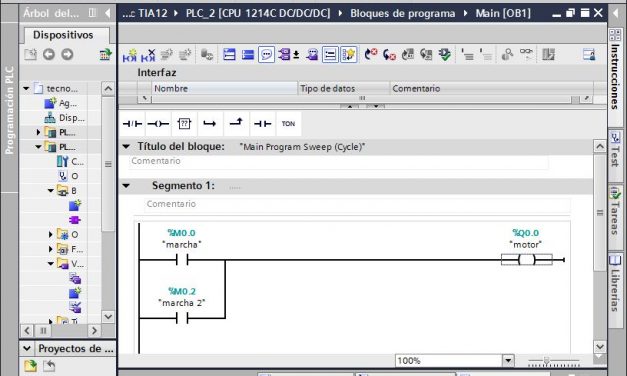Select the %Q0.0 motor coil
This screenshot has height=376, width=627.
pyautogui.click(x=526, y=260)
